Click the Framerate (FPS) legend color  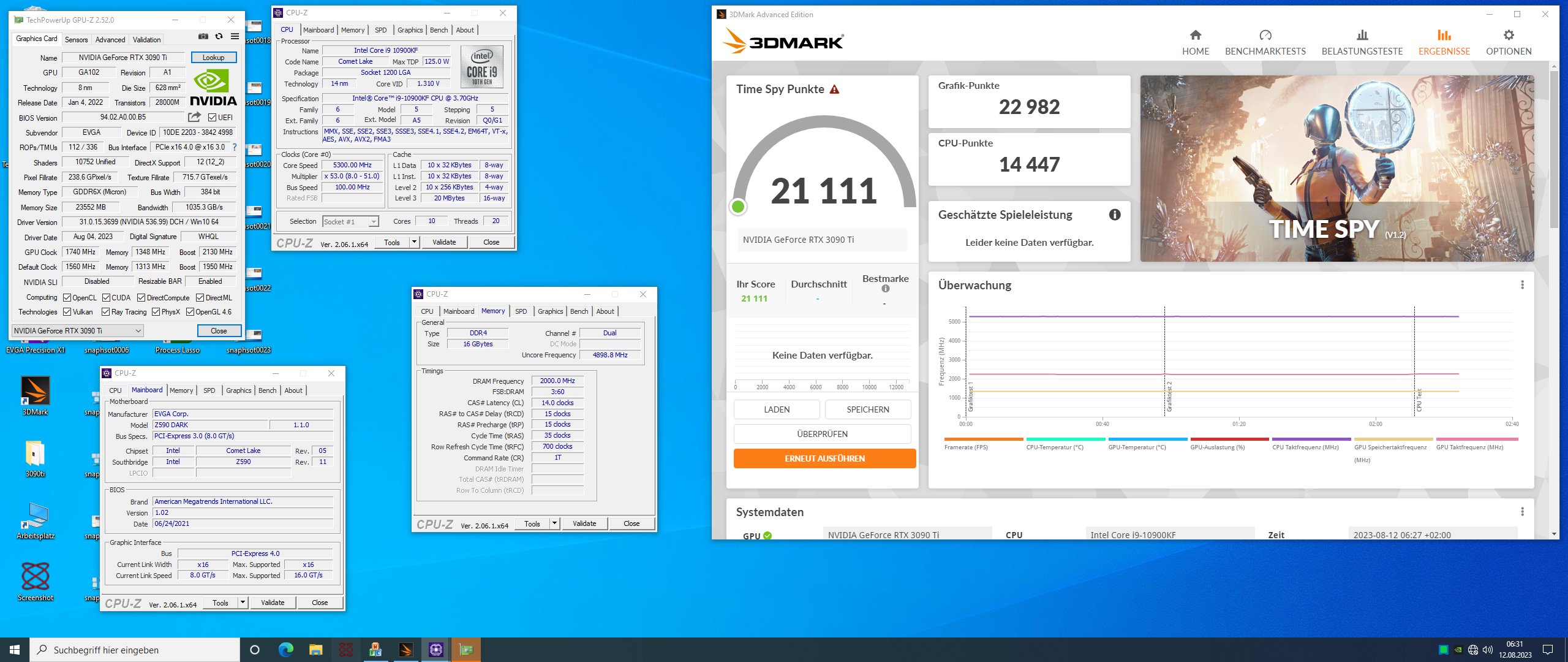984,439
